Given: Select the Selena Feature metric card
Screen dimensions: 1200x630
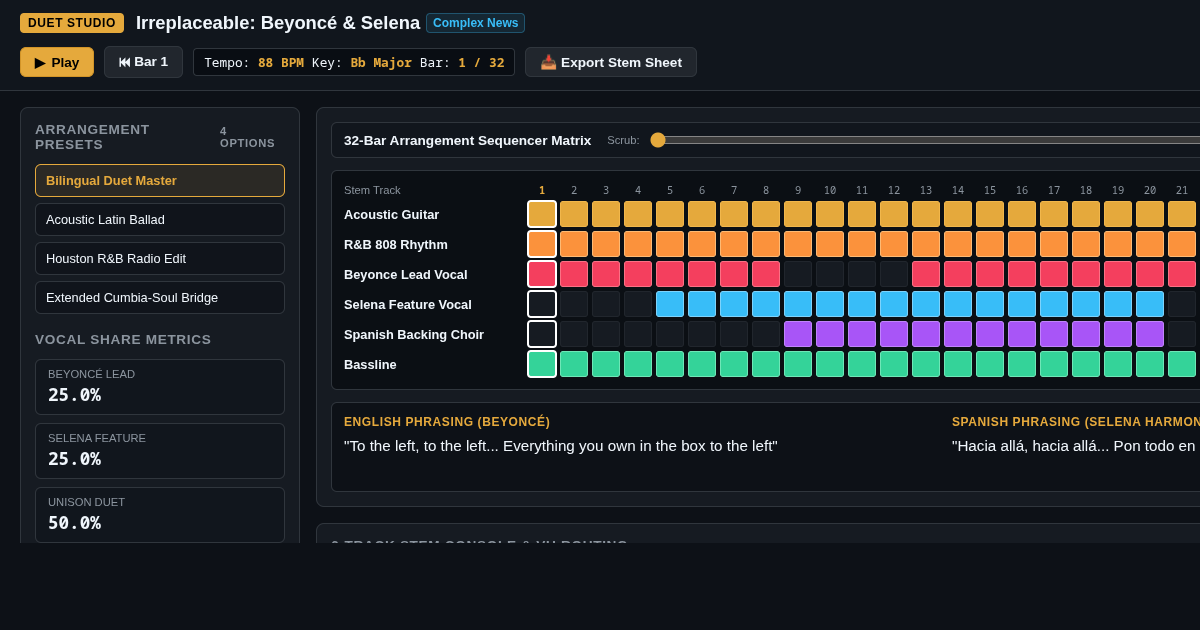Looking at the screenshot, I should pos(160,451).
